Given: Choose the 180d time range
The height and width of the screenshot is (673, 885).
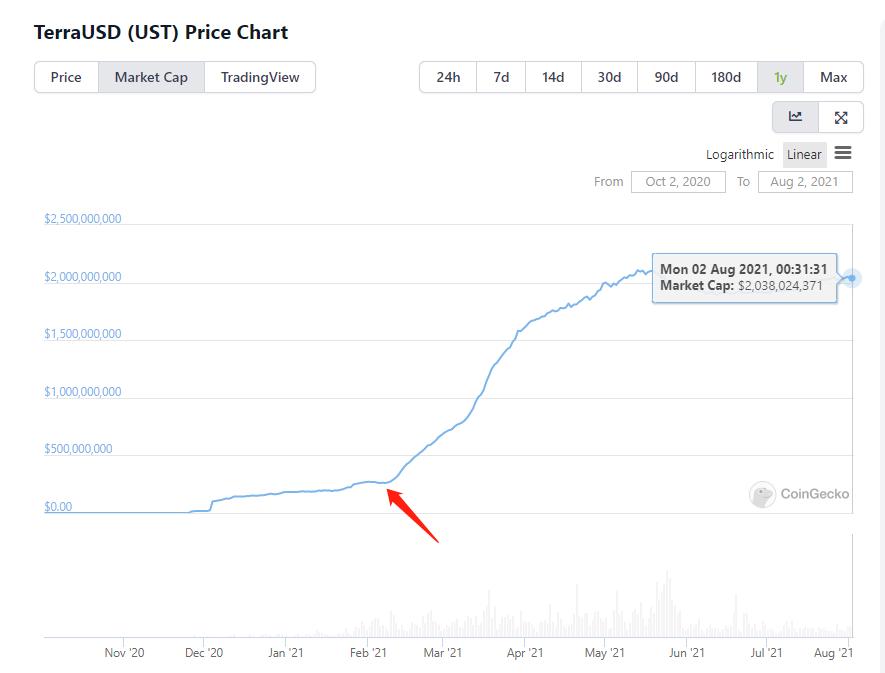Looking at the screenshot, I should pos(726,77).
